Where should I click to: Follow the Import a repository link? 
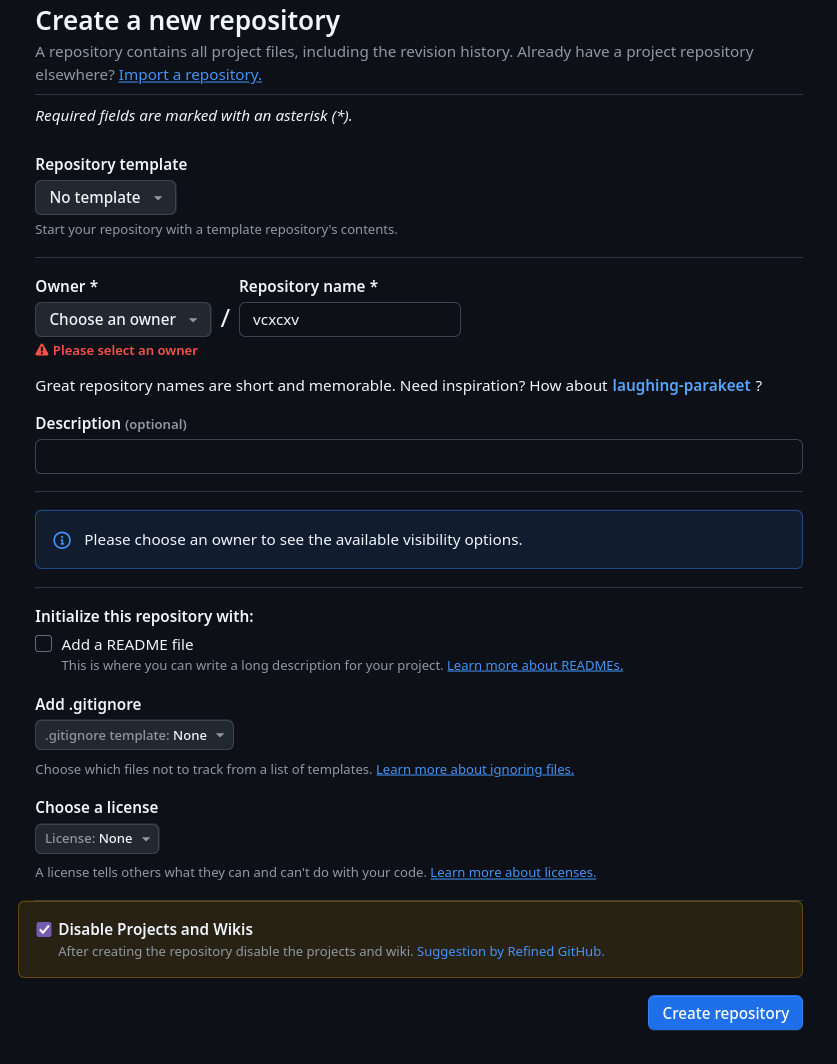point(190,75)
